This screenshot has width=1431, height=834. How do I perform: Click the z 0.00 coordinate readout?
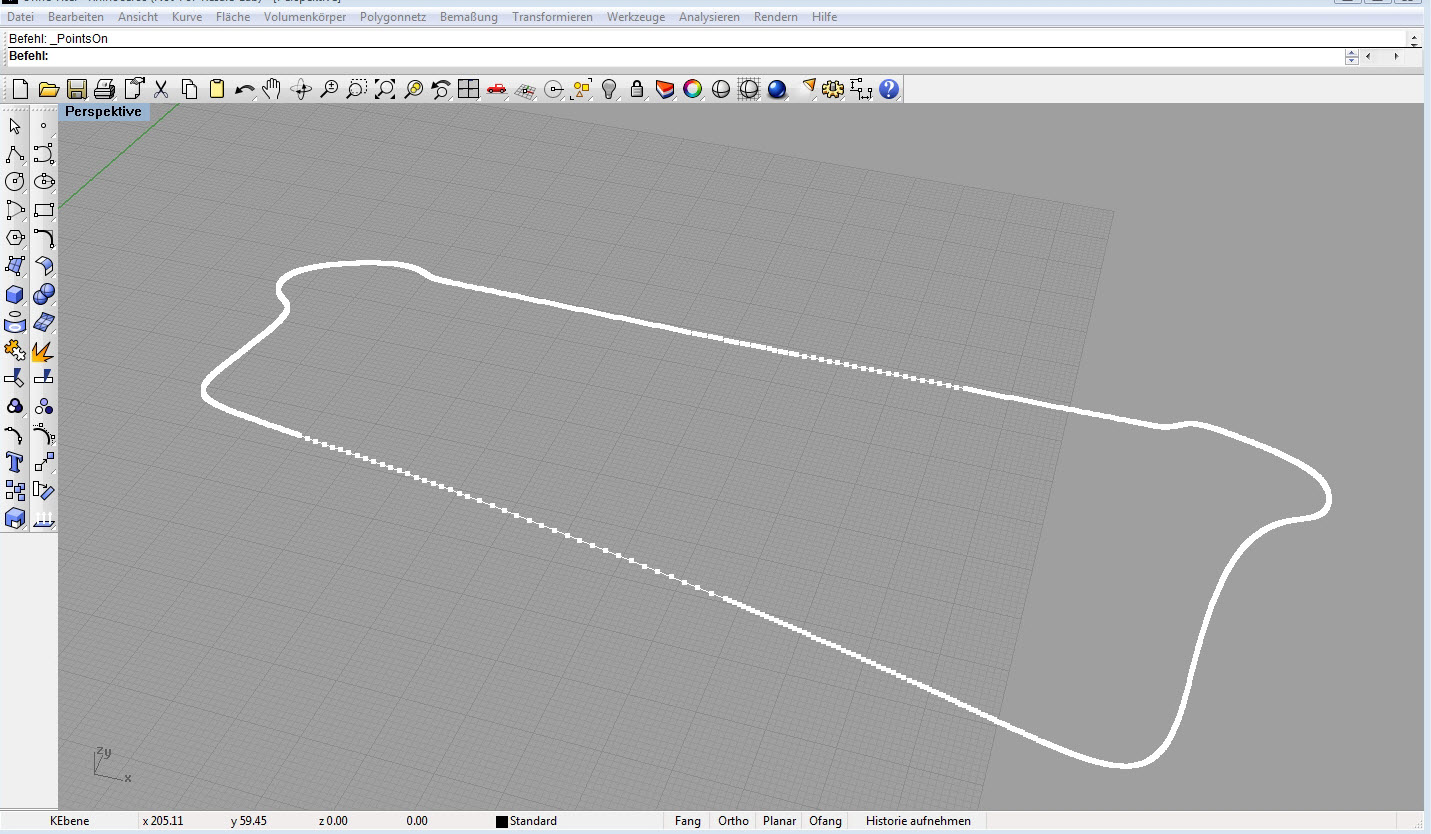333,821
